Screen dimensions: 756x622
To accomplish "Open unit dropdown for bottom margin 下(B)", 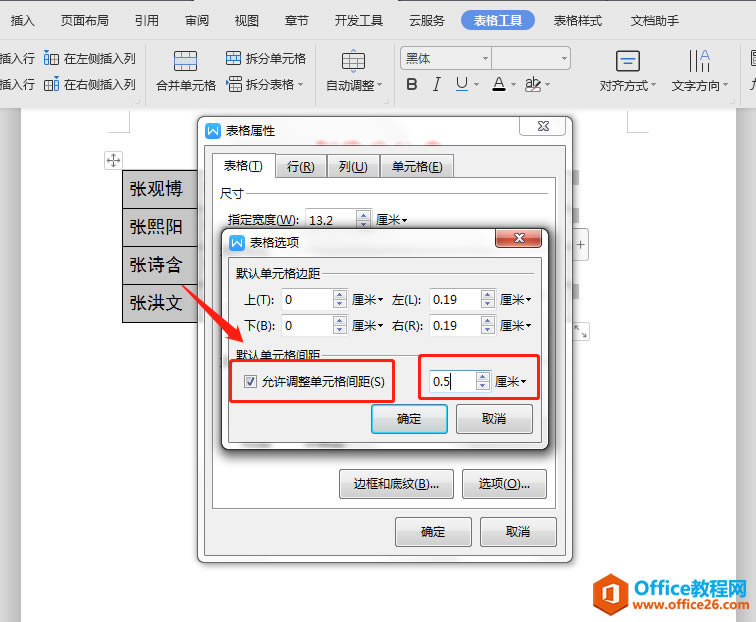I will point(367,326).
